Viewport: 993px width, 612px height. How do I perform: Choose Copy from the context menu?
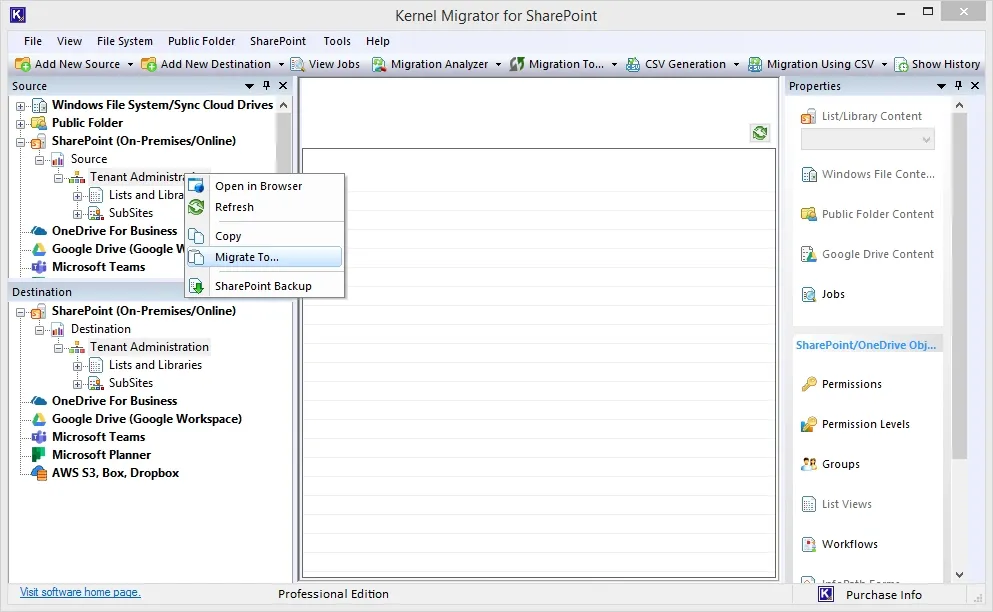point(265,236)
